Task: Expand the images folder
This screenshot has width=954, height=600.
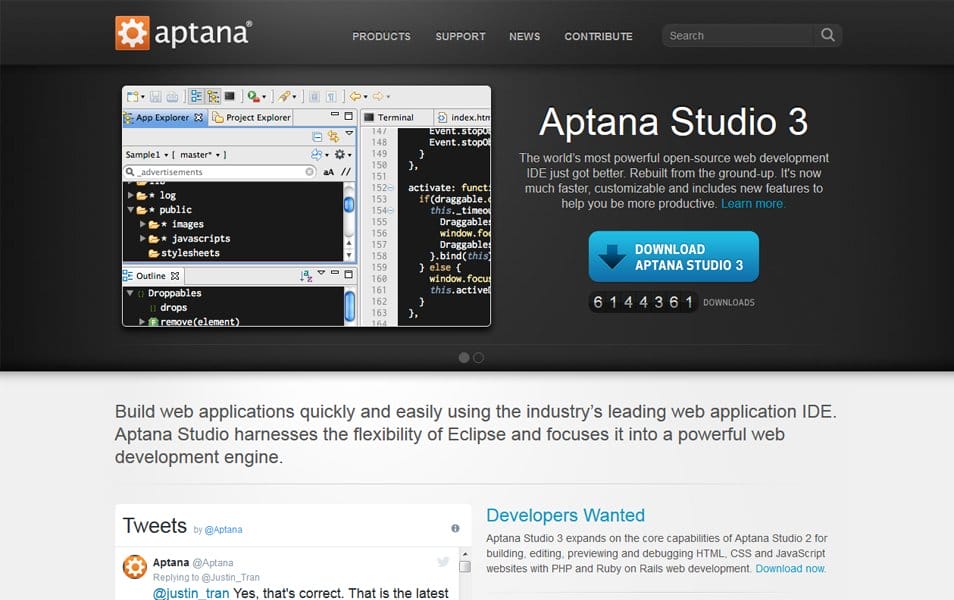Action: 142,224
